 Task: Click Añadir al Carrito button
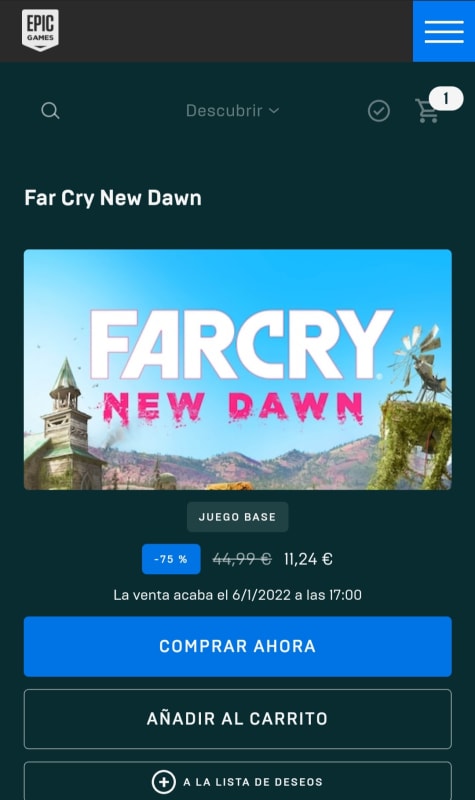238,719
